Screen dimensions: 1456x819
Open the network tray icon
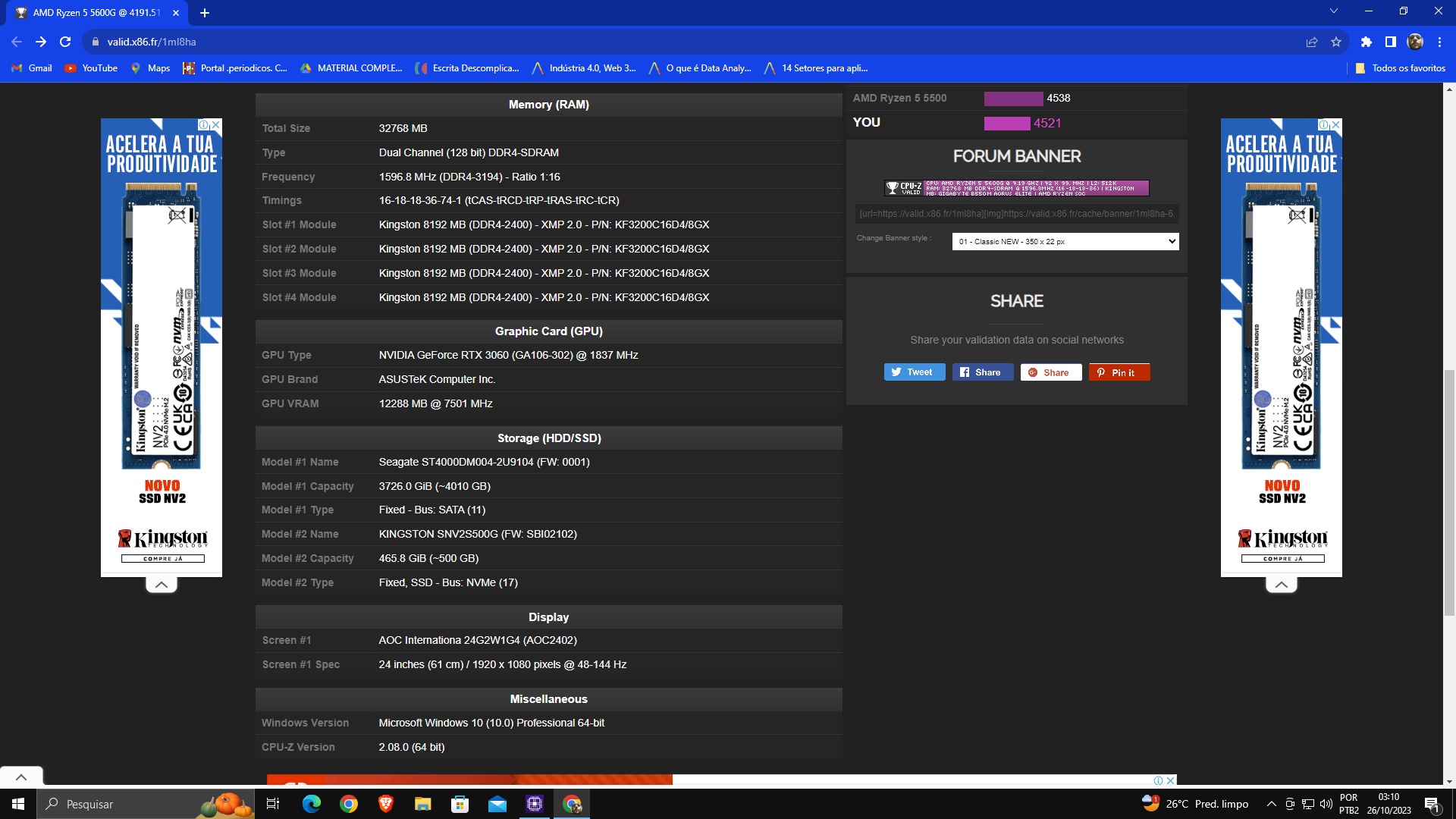1308,804
